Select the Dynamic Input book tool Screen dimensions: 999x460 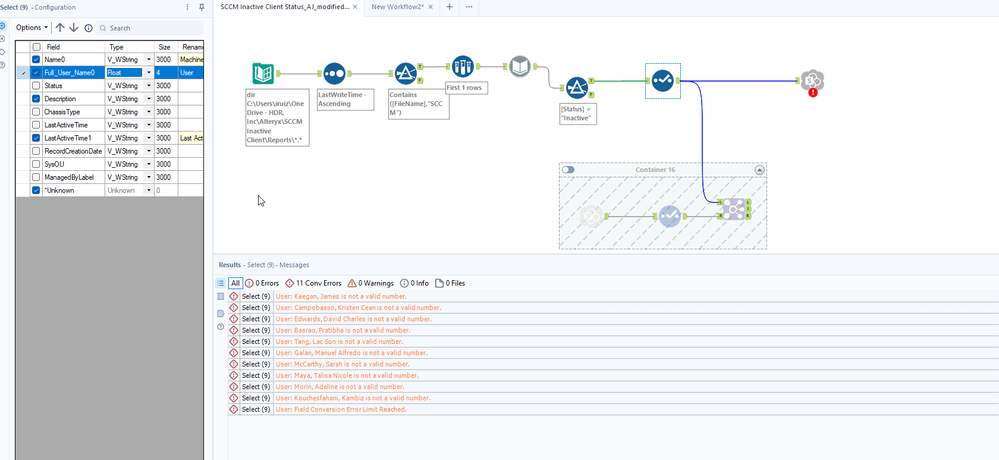(x=520, y=66)
